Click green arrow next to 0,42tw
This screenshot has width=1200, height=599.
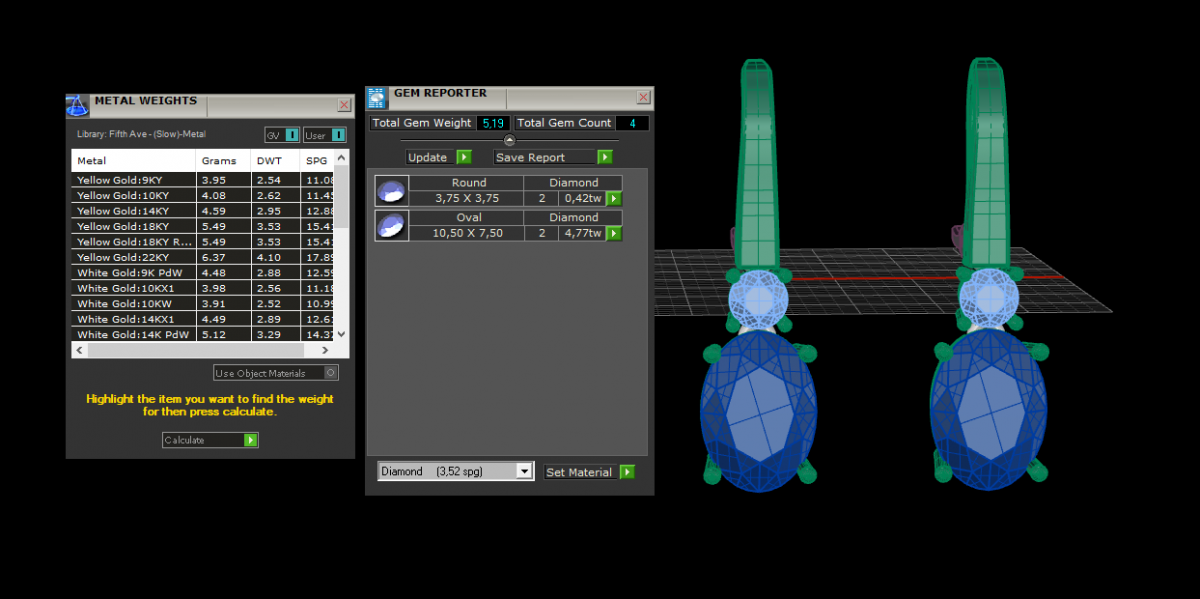[x=614, y=199]
